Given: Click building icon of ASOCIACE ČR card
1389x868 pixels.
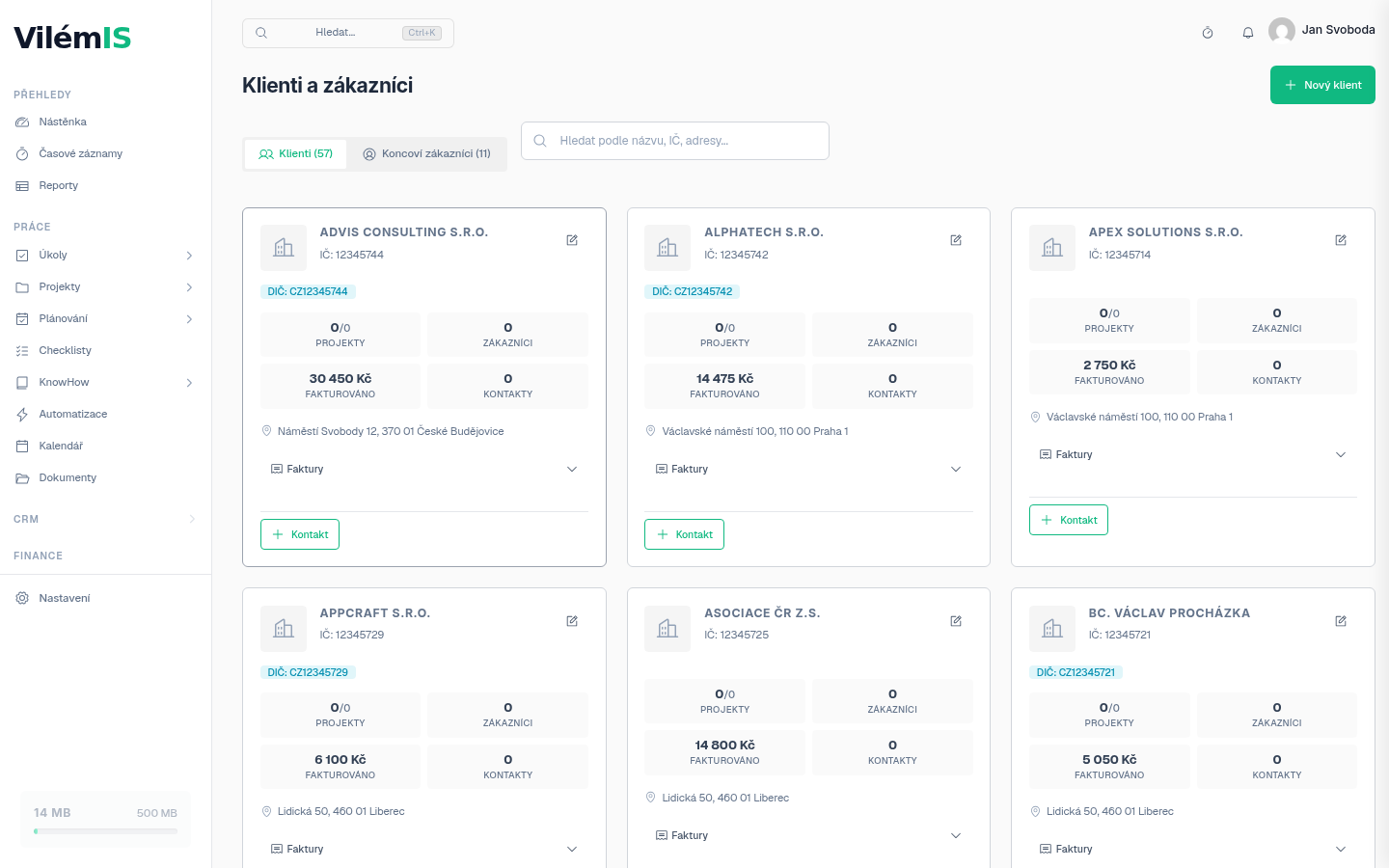Looking at the screenshot, I should pos(667,629).
